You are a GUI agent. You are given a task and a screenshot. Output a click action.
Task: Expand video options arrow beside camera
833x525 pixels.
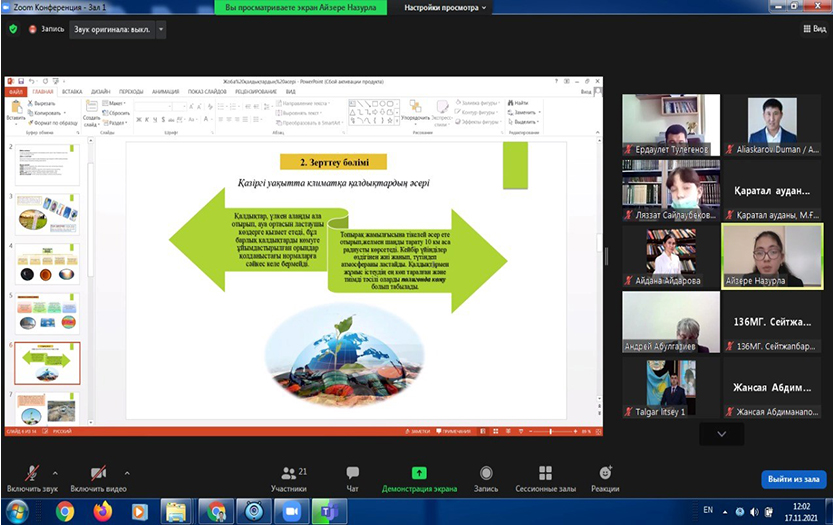click(x=126, y=473)
